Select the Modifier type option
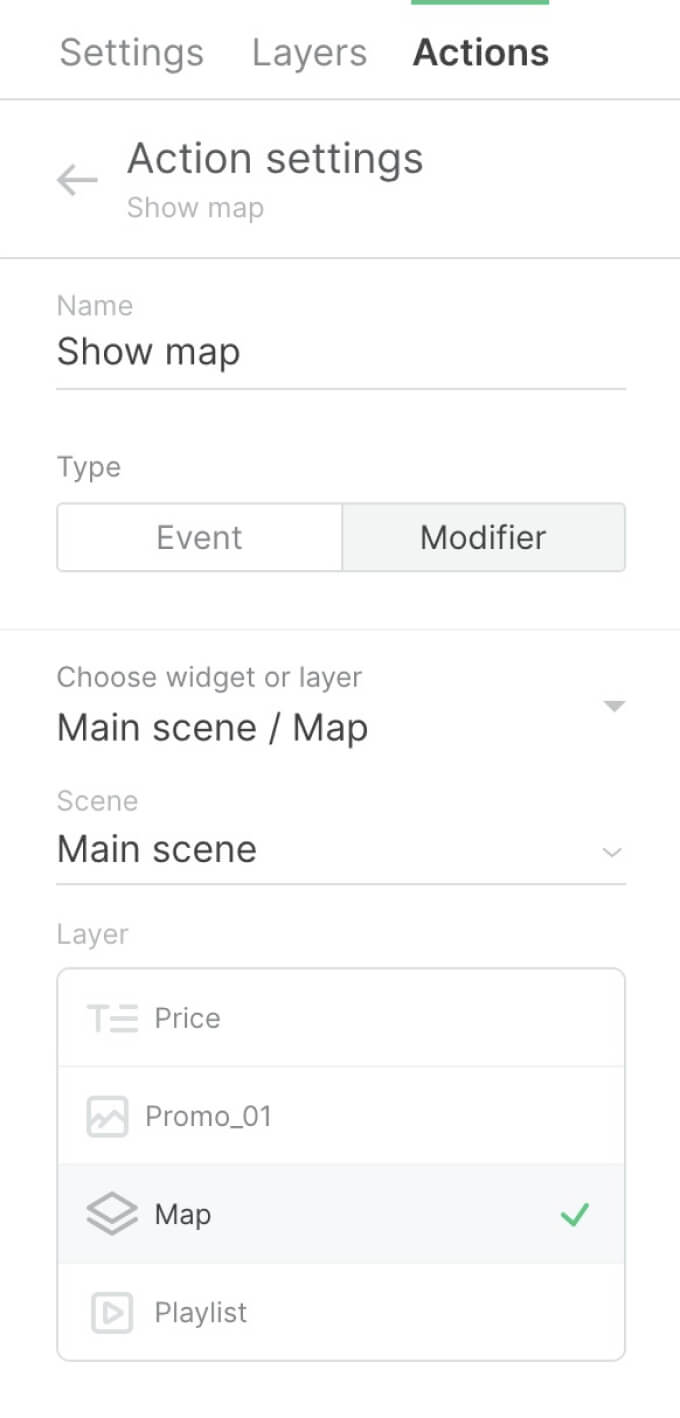Screen dimensions: 680x1418 (x=483, y=538)
